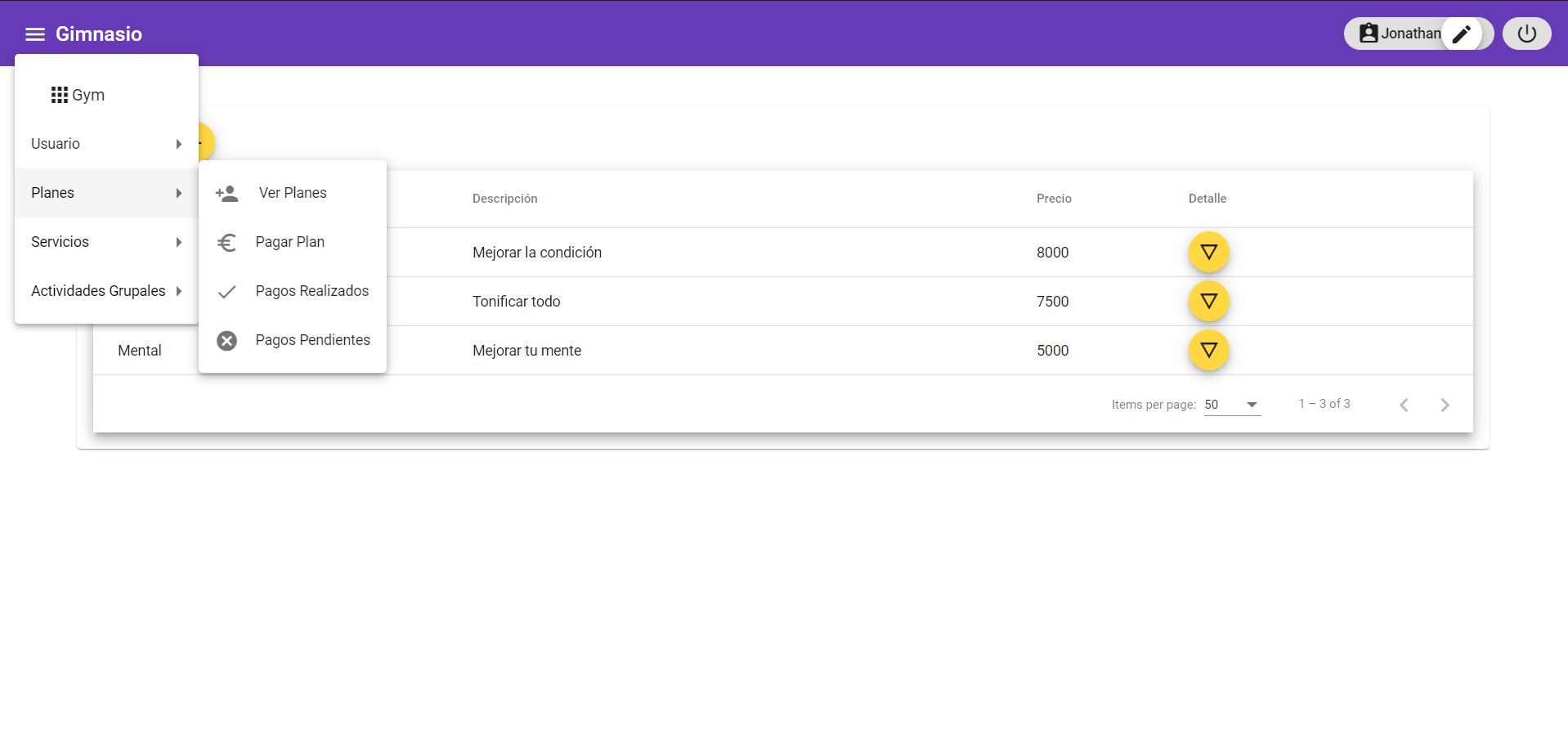This screenshot has width=1568, height=730.
Task: Click the Gym apps grid icon
Action: tap(59, 95)
